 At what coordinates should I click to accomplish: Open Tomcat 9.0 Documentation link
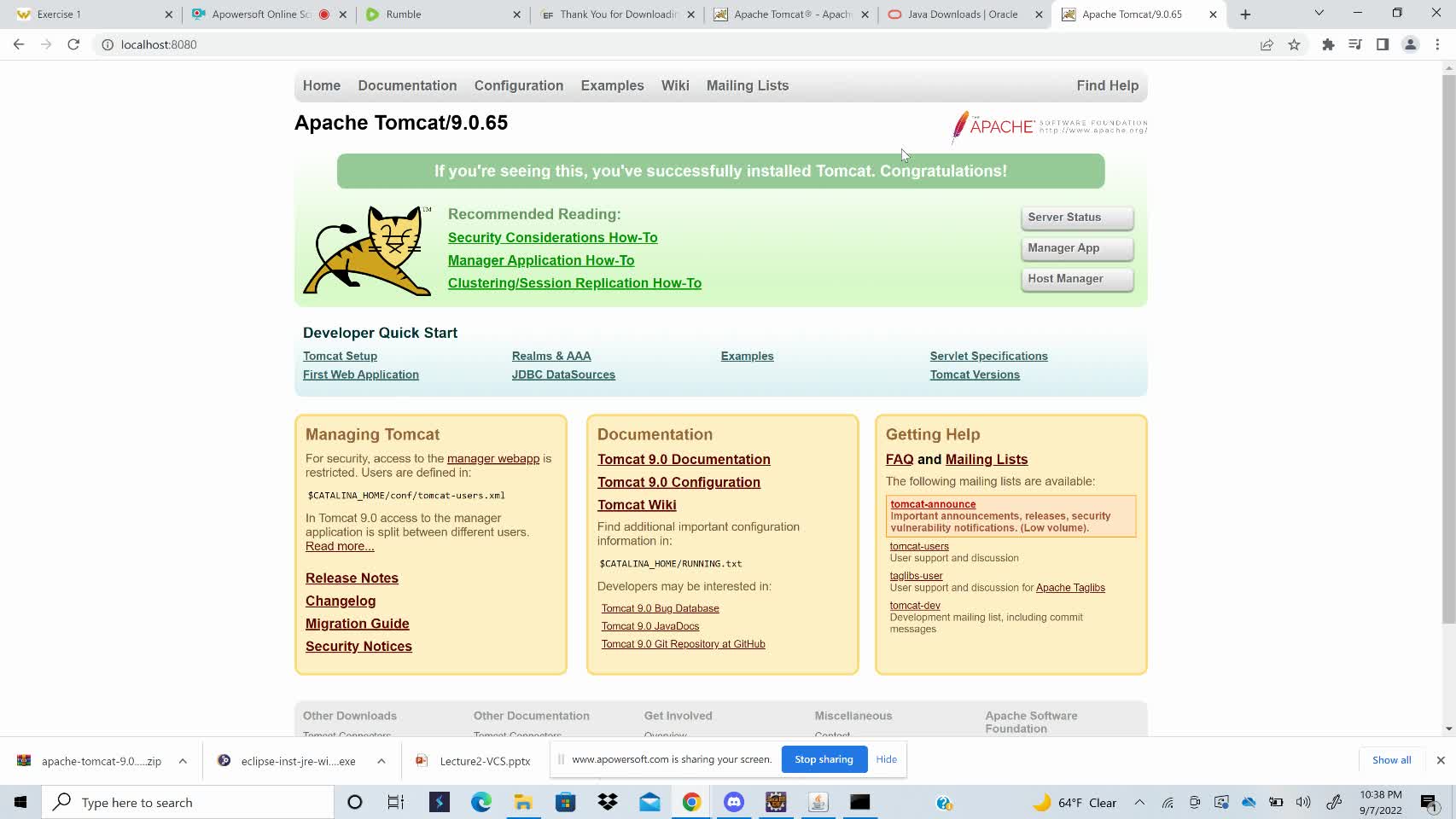(684, 460)
